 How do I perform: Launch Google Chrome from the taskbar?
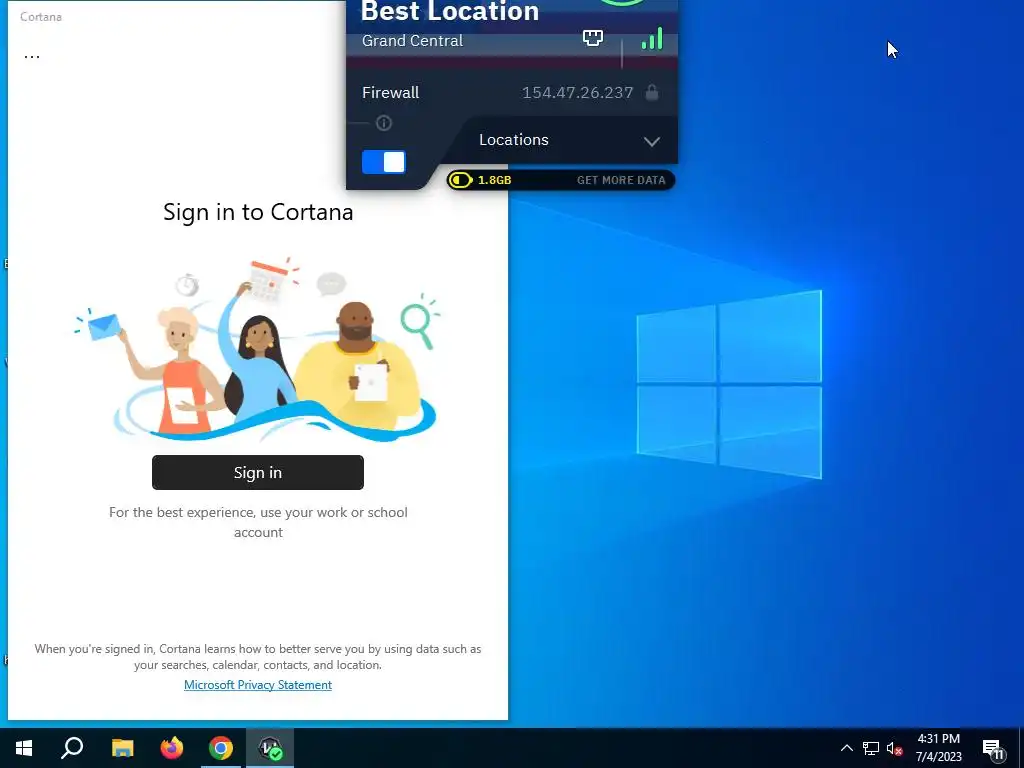tap(221, 748)
